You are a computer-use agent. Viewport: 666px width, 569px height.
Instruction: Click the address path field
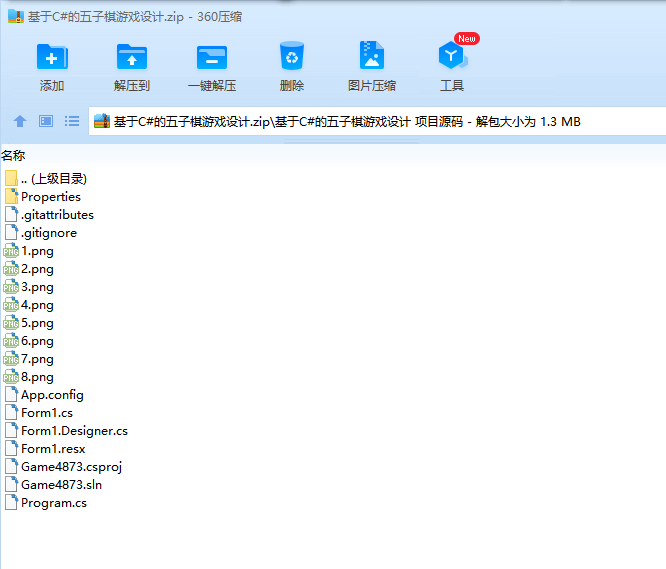tap(377, 121)
